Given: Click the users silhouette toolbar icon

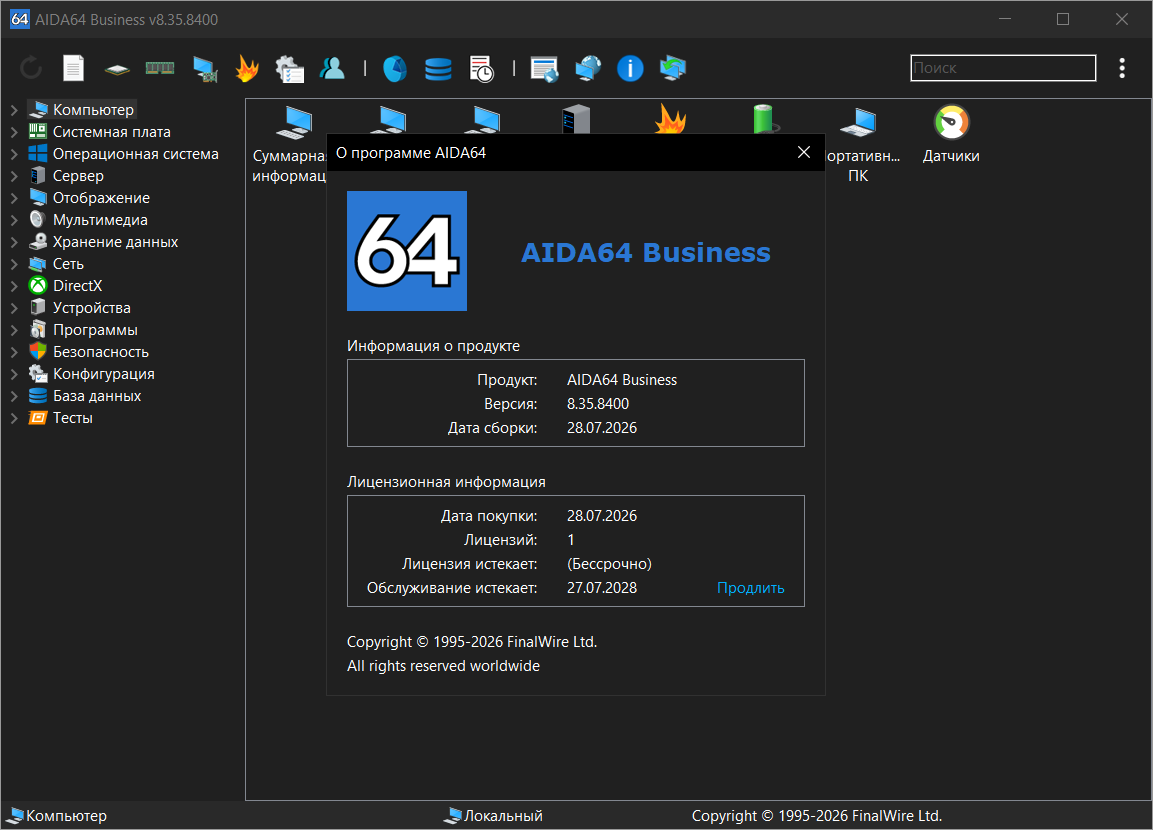Looking at the screenshot, I should pos(332,68).
